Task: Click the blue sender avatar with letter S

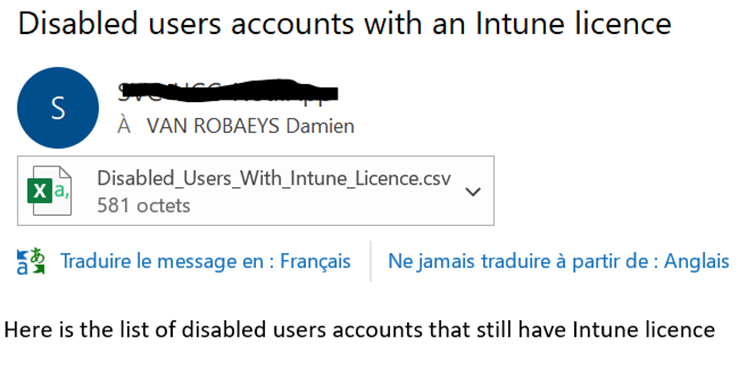Action: click(58, 108)
